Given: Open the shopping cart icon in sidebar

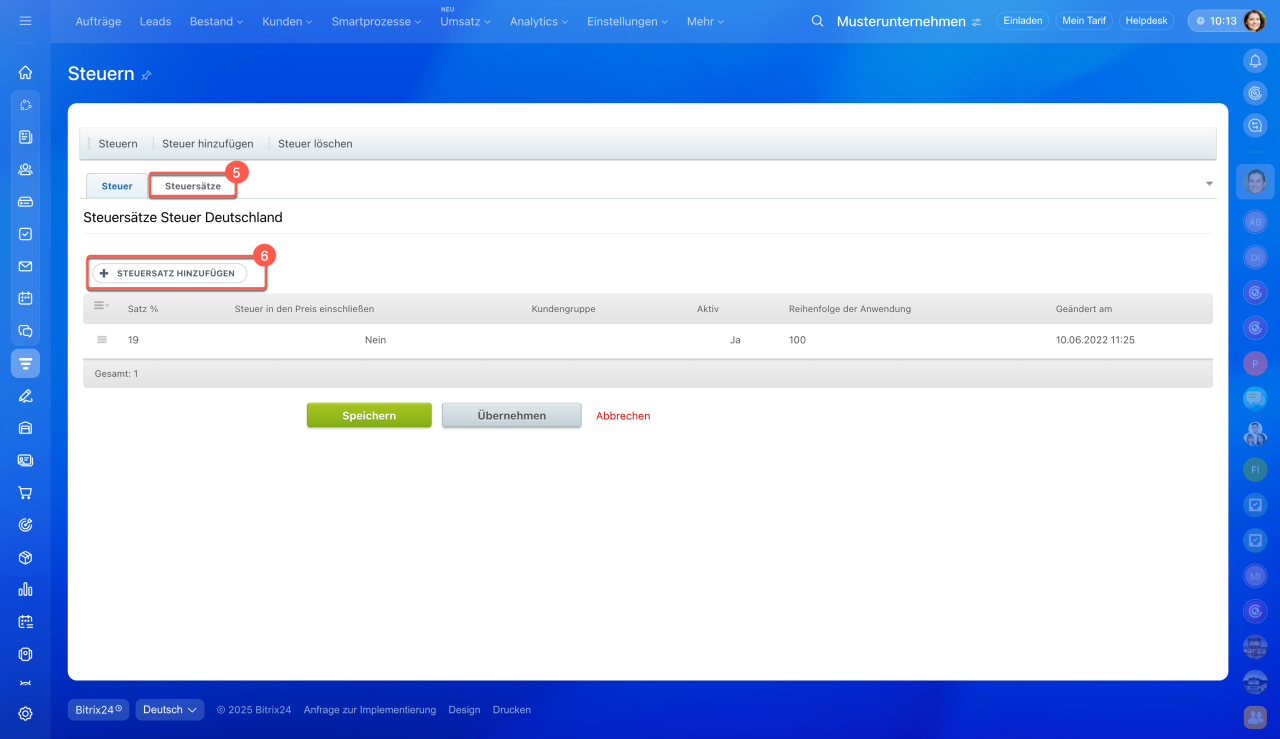Looking at the screenshot, I should (25, 492).
